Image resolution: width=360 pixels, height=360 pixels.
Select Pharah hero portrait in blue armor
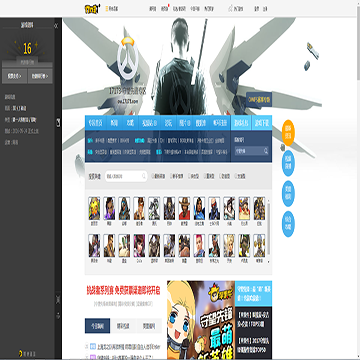tap(199, 208)
